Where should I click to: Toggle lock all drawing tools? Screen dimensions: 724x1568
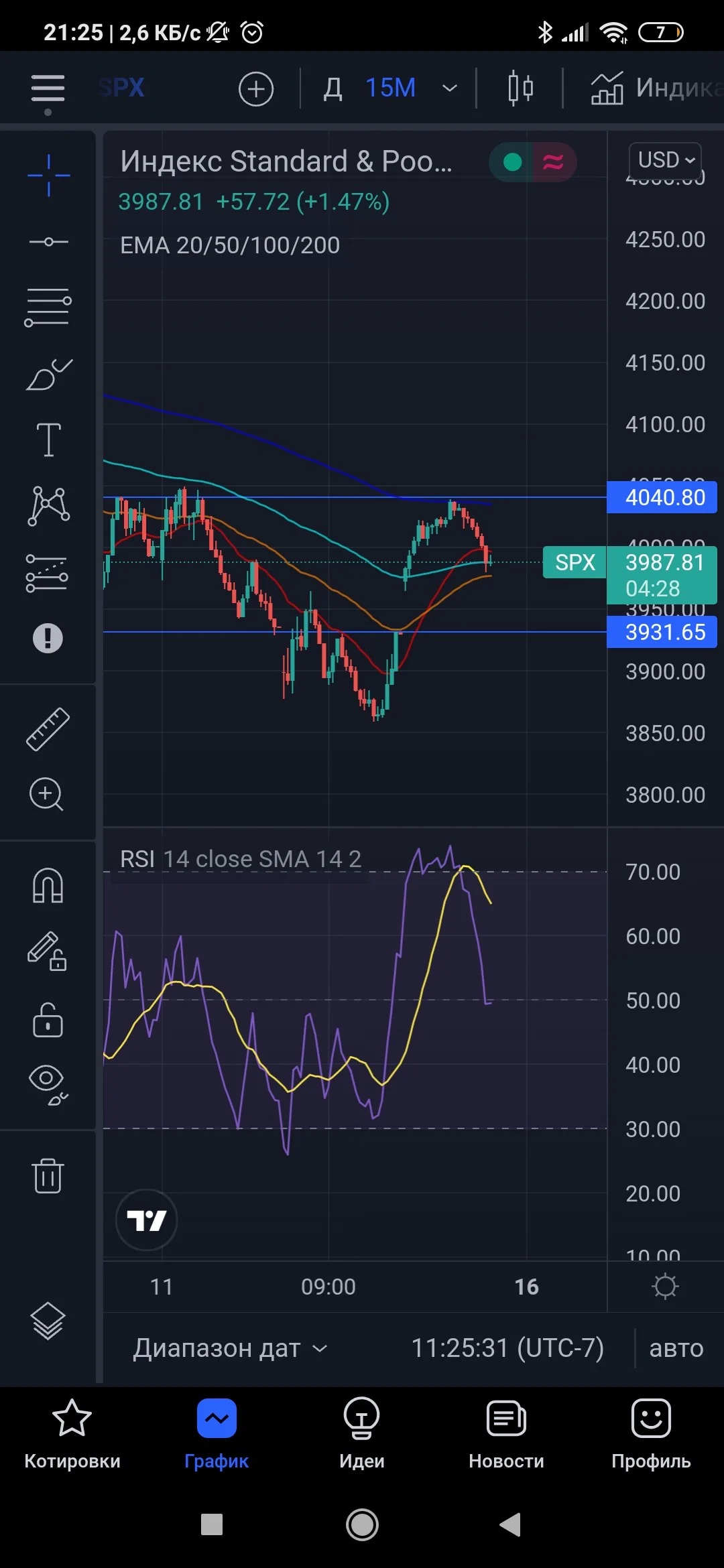point(48,1020)
